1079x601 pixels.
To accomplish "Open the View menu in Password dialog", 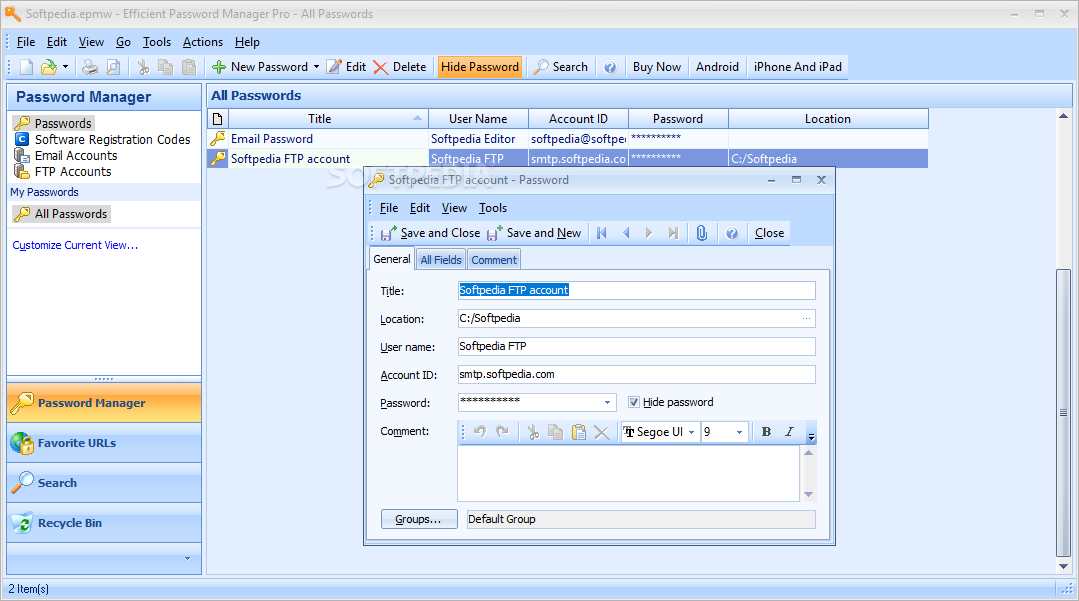I will coord(454,208).
